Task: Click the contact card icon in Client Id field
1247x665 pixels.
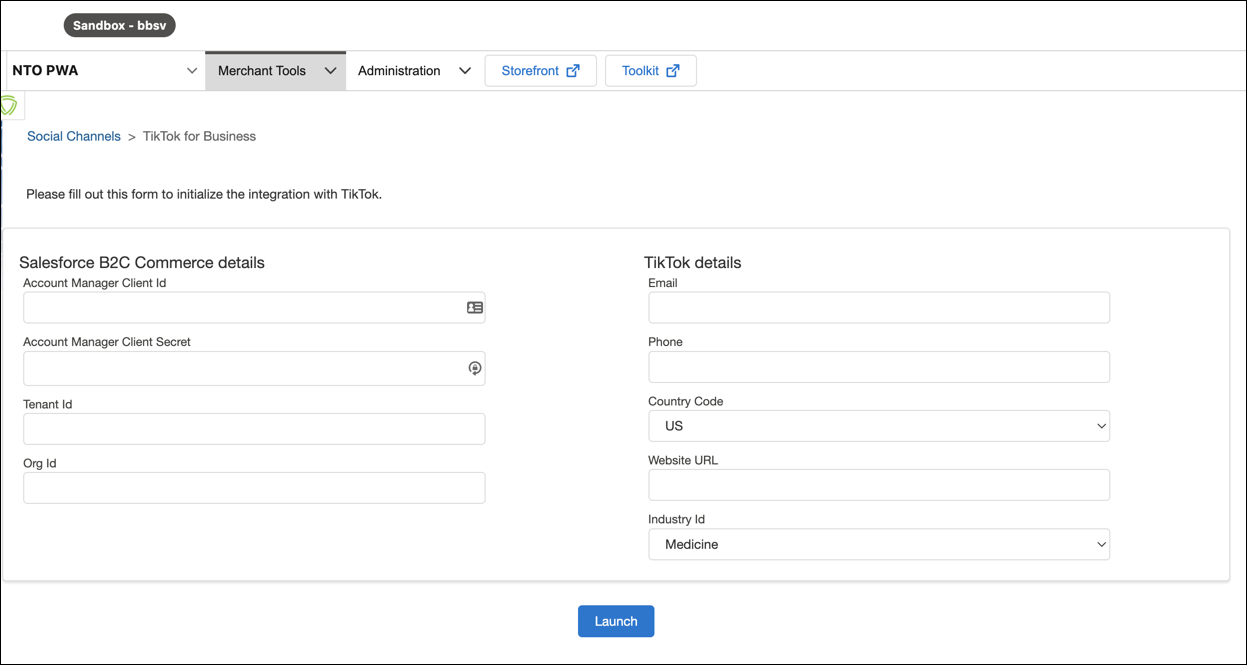Action: (475, 308)
